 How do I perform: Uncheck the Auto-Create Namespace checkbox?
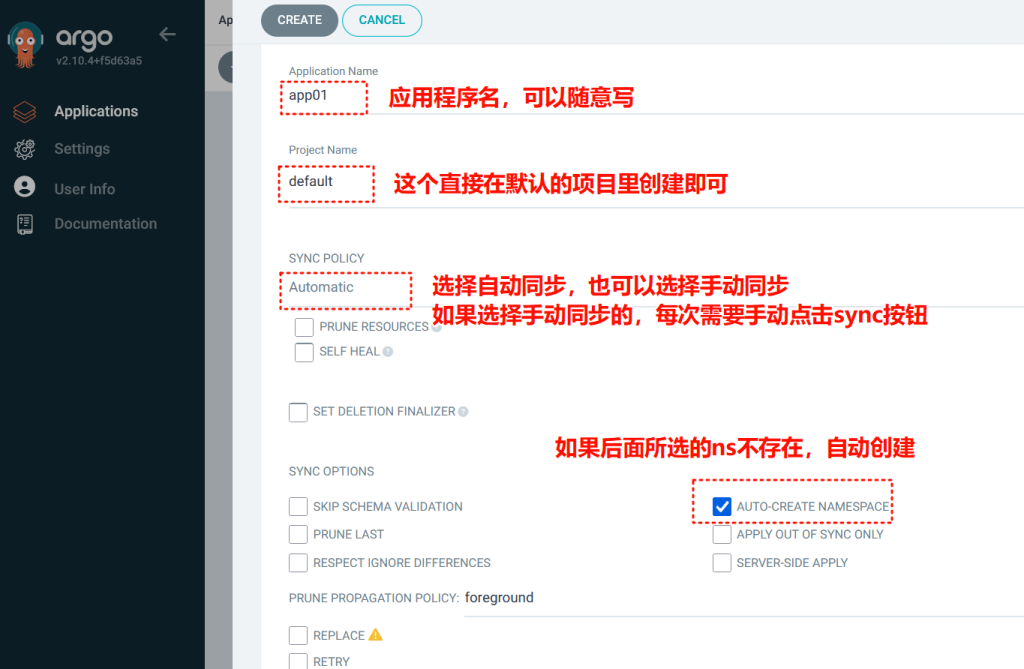tap(722, 507)
